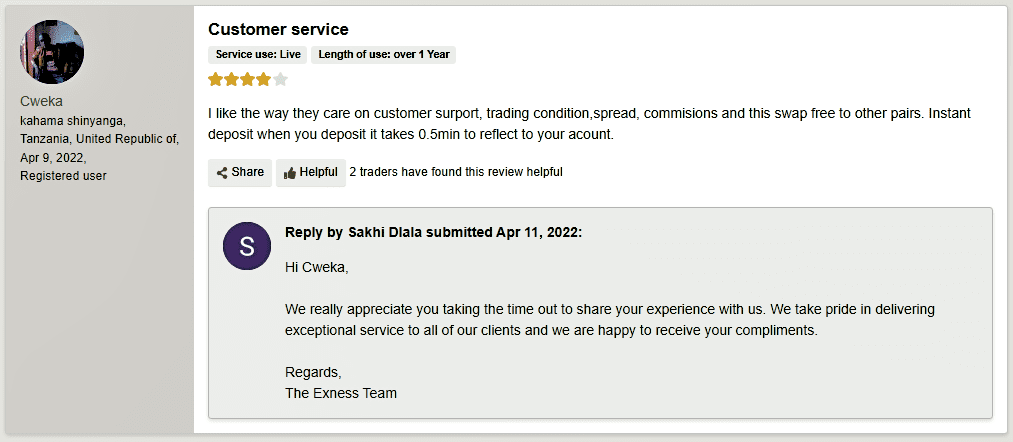
Task: Click the 2 traders found helpful text
Action: 456,172
